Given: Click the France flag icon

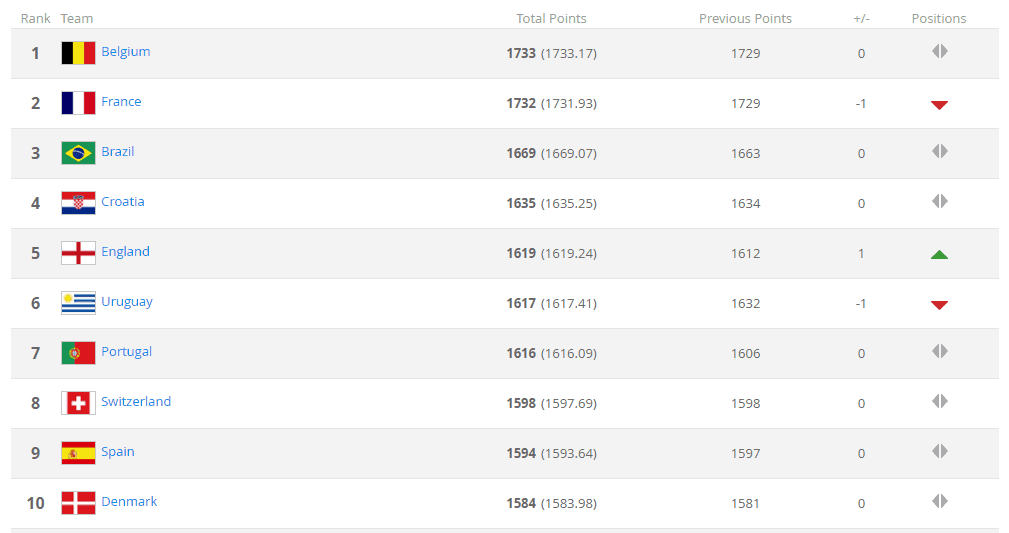Looking at the screenshot, I should pyautogui.click(x=79, y=103).
